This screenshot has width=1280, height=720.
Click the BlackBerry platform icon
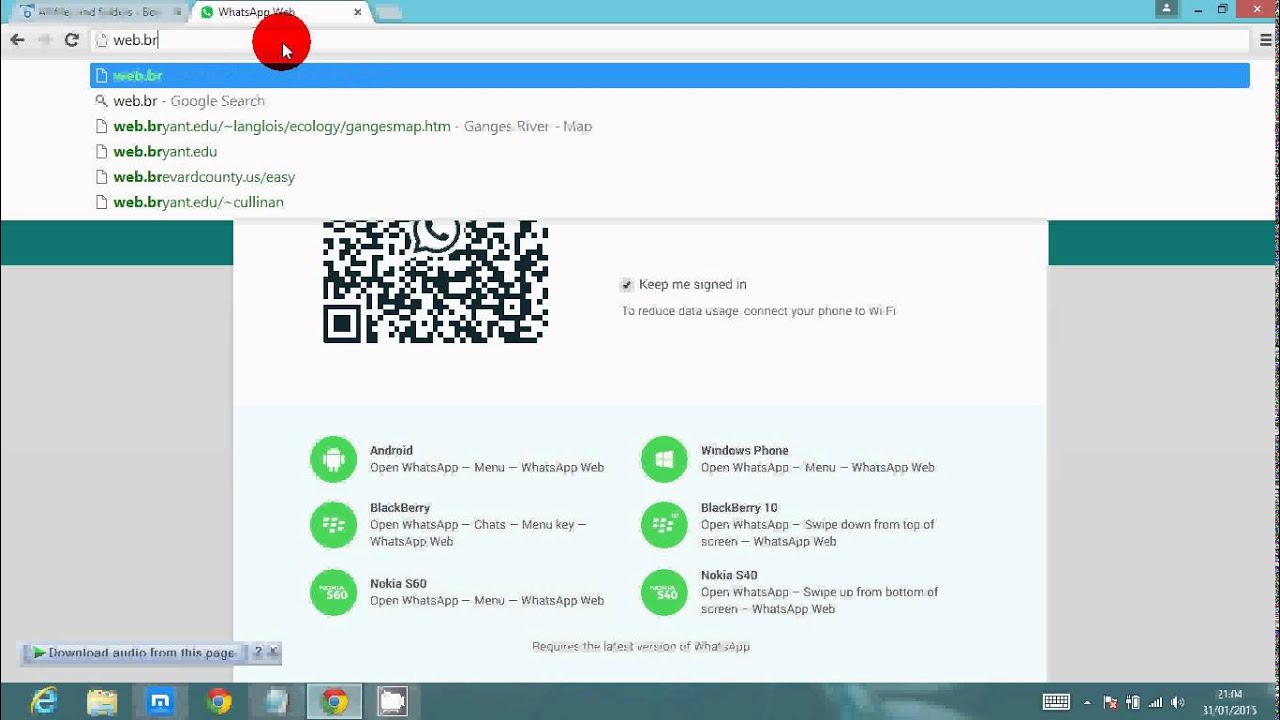(333, 525)
